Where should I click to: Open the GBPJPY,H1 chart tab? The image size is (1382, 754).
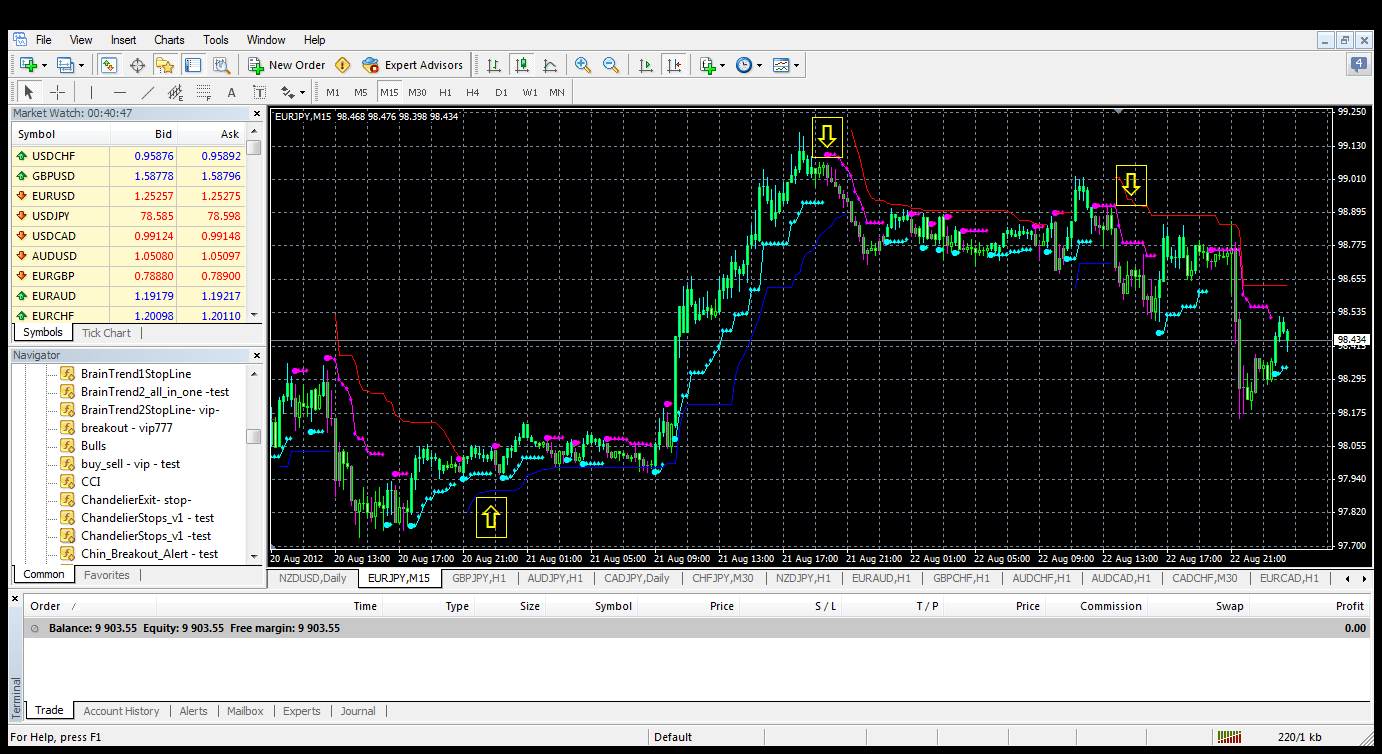(479, 578)
